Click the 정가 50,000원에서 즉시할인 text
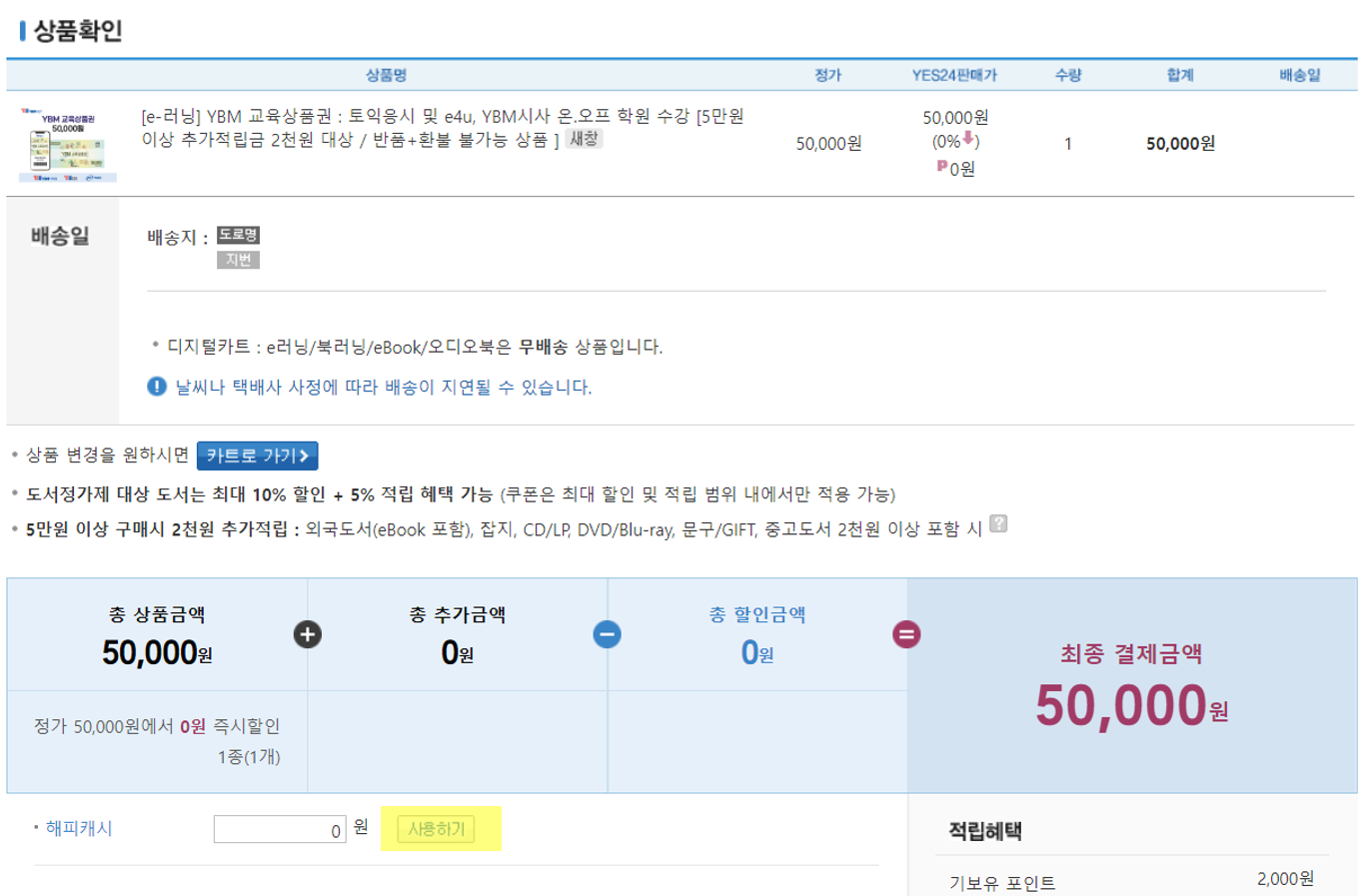This screenshot has height=896, width=1359. point(157,726)
